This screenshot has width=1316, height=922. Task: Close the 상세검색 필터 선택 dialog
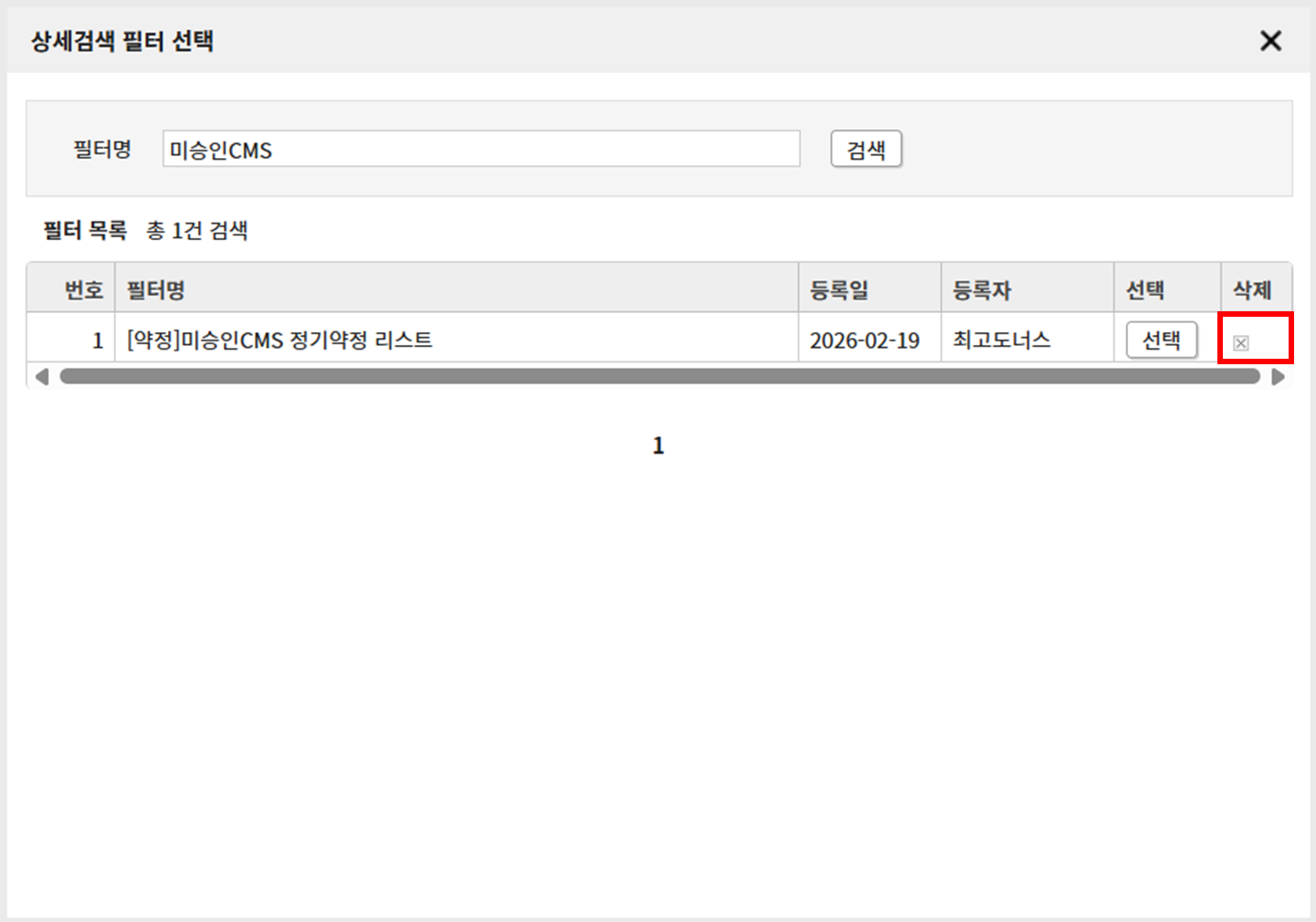tap(1270, 41)
